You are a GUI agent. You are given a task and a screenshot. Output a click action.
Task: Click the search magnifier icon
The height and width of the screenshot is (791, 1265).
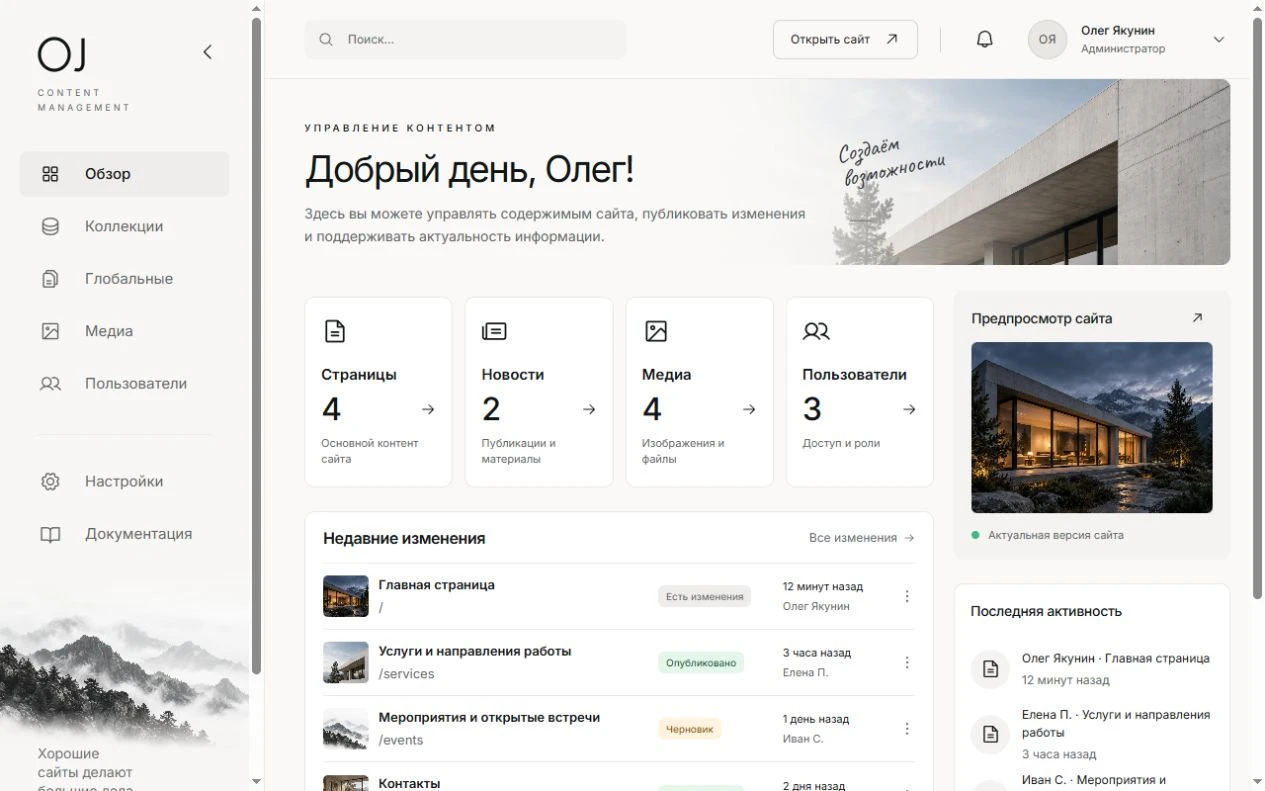pos(326,40)
